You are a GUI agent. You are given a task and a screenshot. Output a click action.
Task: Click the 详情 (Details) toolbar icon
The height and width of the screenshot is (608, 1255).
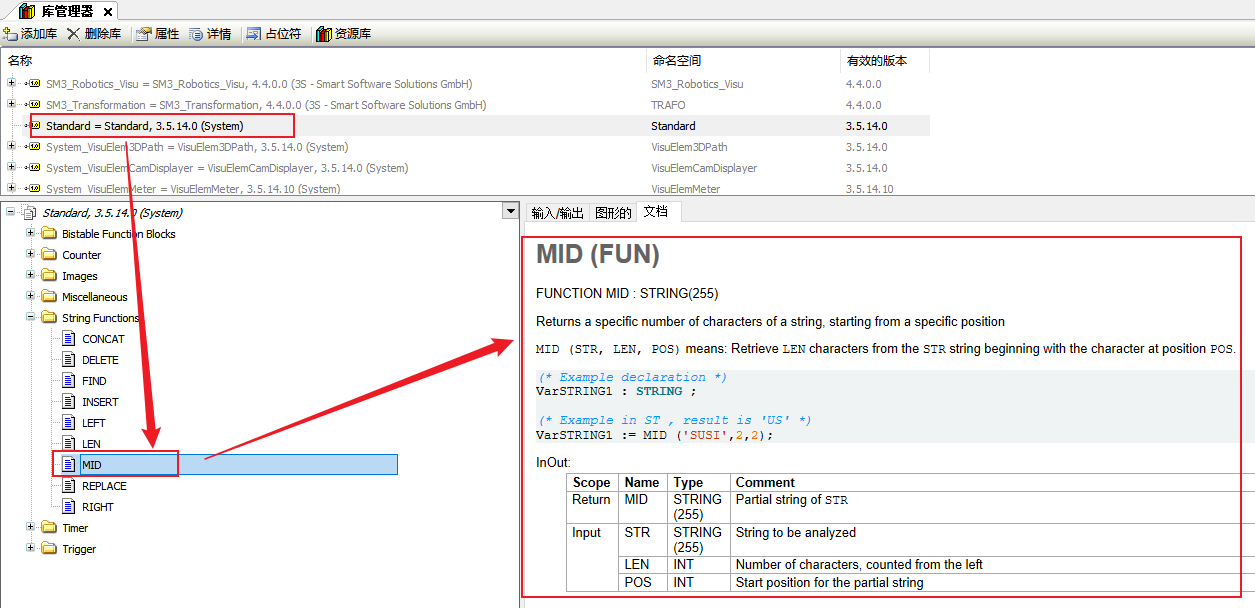[x=196, y=34]
